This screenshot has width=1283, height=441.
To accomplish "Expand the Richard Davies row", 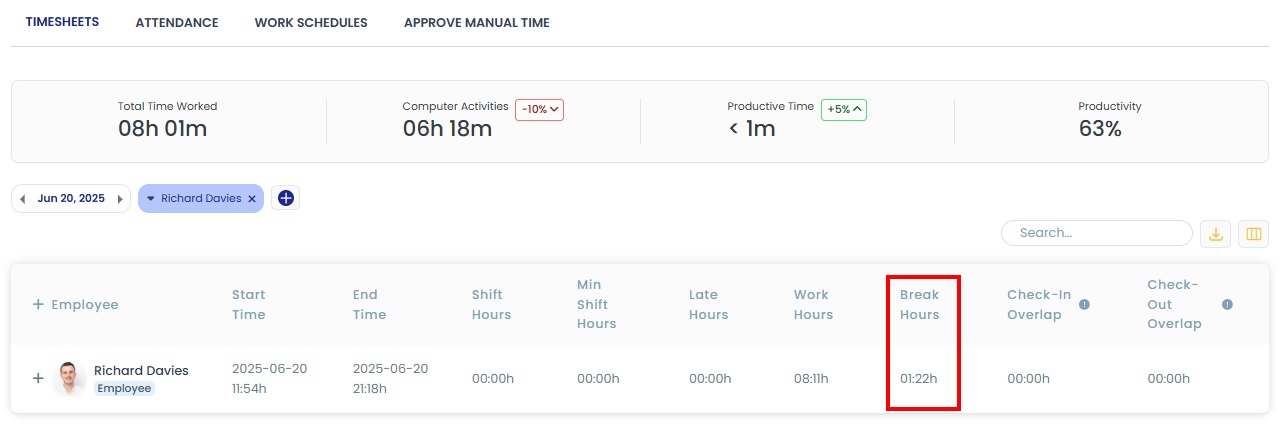I will point(38,378).
